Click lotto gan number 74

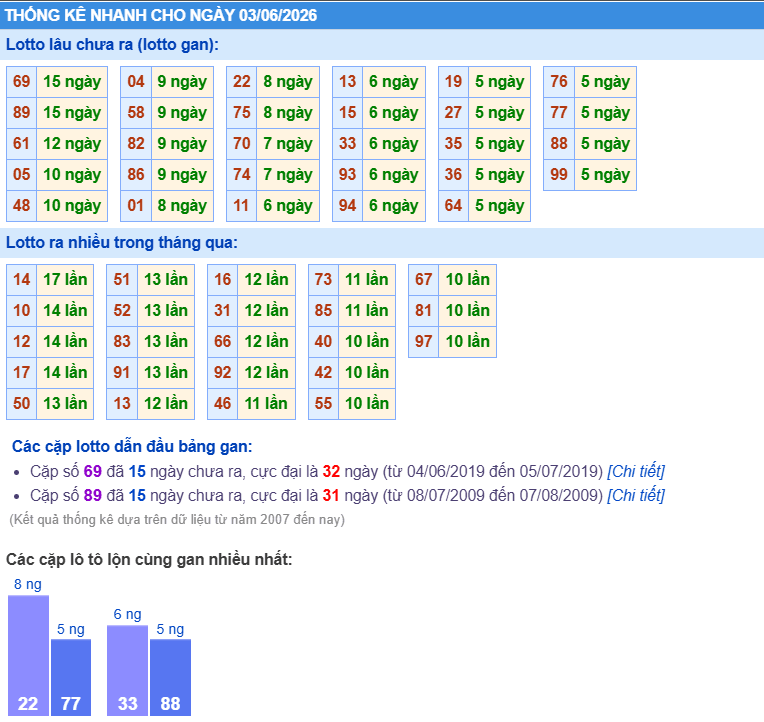coord(242,174)
